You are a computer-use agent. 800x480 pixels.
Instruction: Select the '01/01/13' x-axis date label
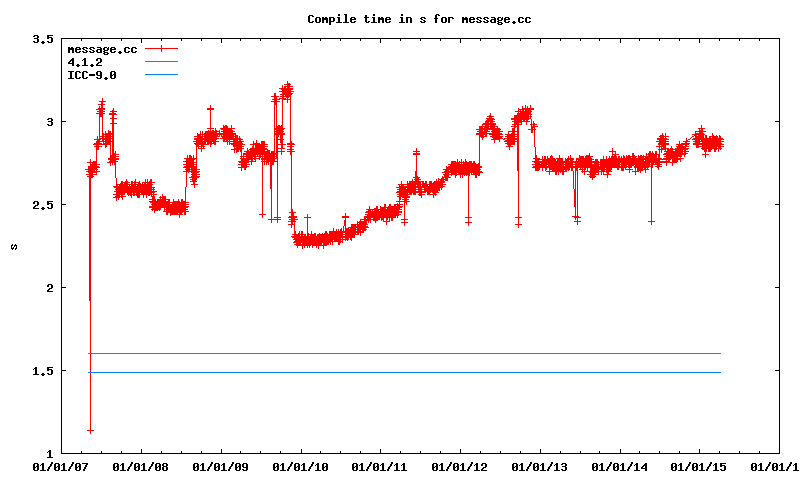pos(540,466)
